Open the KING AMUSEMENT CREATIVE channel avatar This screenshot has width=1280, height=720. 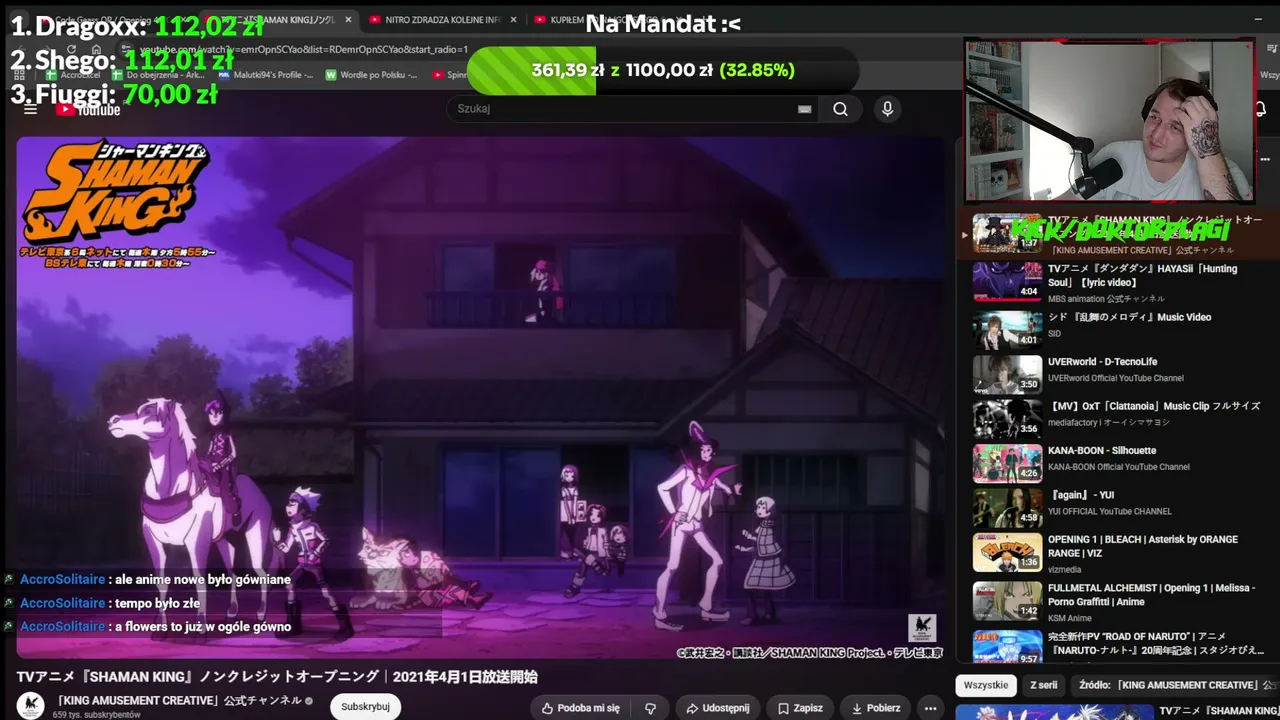pos(30,706)
